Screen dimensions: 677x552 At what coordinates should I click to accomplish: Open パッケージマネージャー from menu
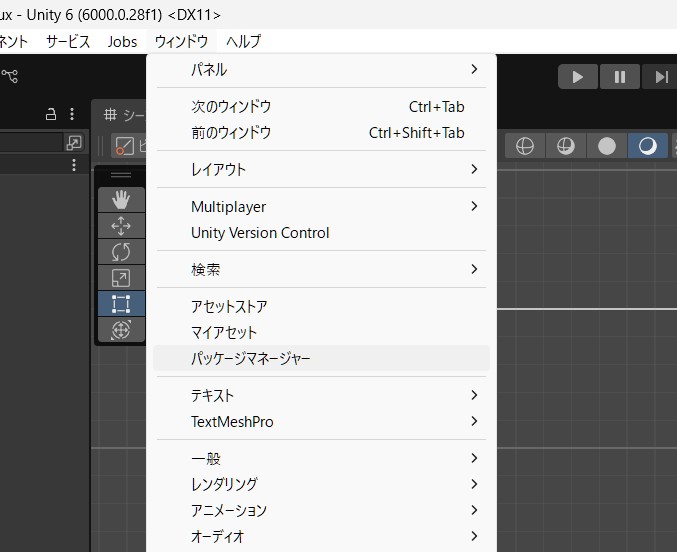tap(321, 358)
